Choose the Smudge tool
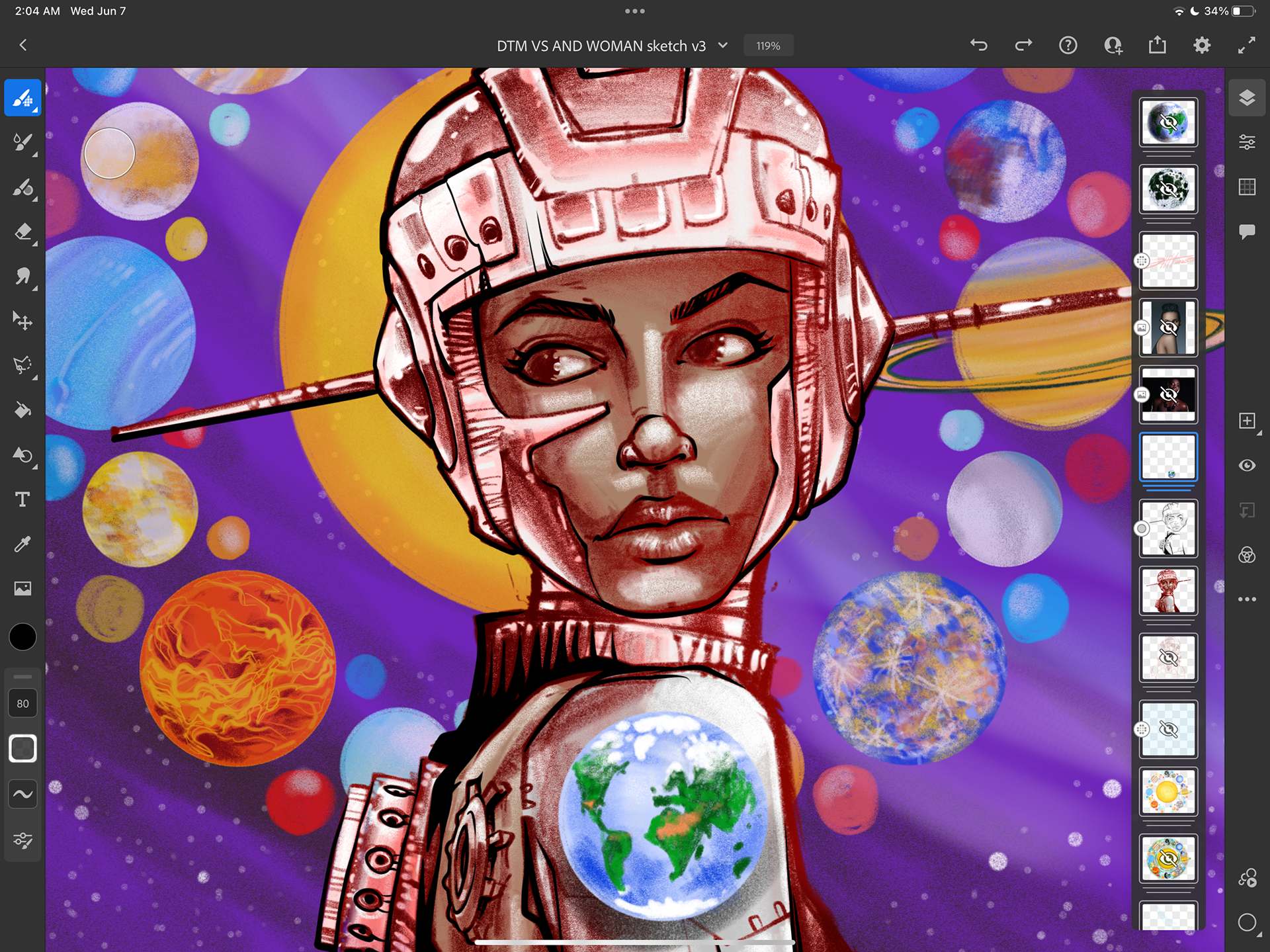Image resolution: width=1270 pixels, height=952 pixels. 22,277
